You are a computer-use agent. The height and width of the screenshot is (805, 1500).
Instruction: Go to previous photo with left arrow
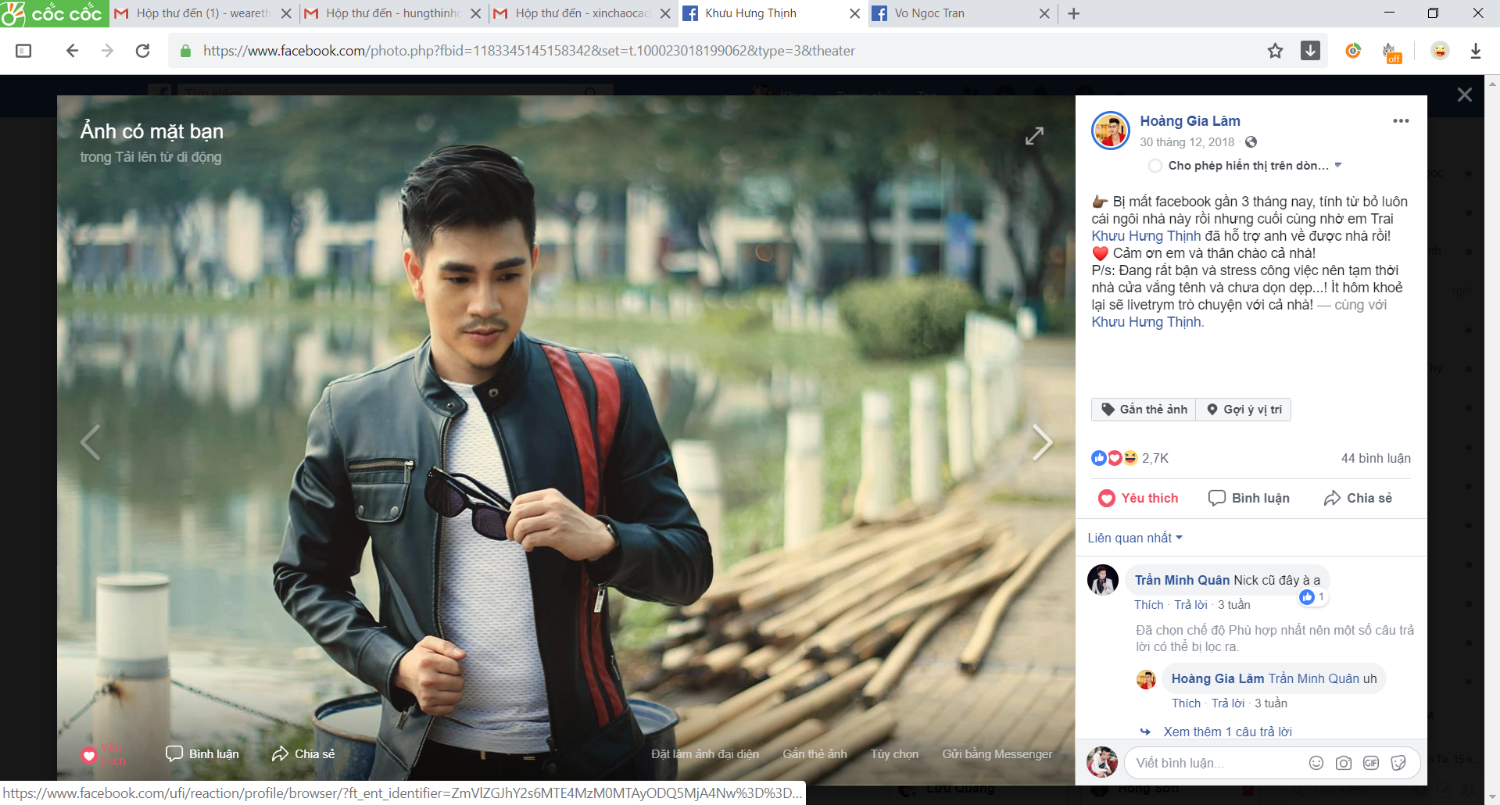coord(90,442)
